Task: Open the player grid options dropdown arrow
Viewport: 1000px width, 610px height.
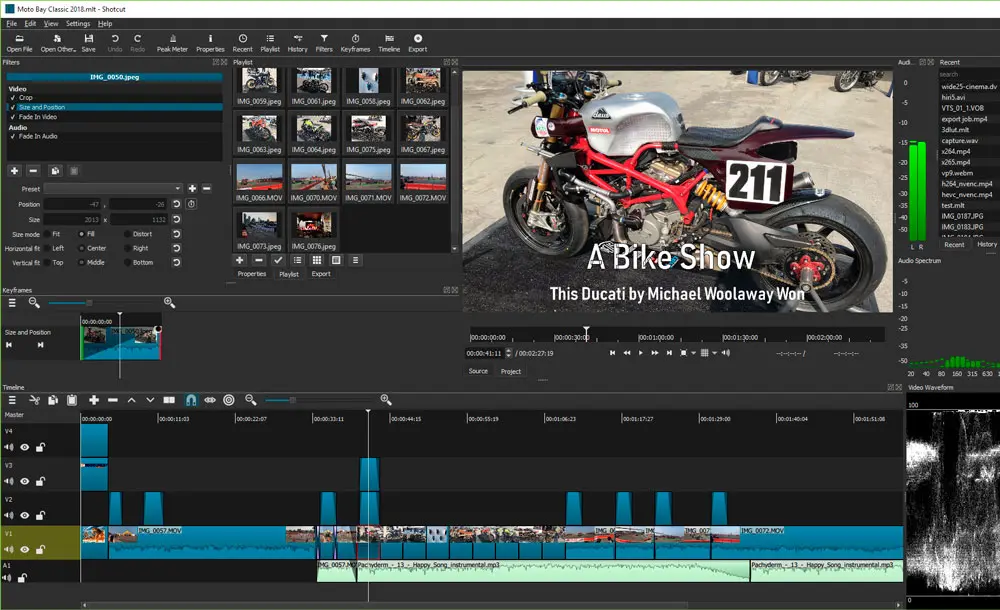Action: (x=713, y=353)
